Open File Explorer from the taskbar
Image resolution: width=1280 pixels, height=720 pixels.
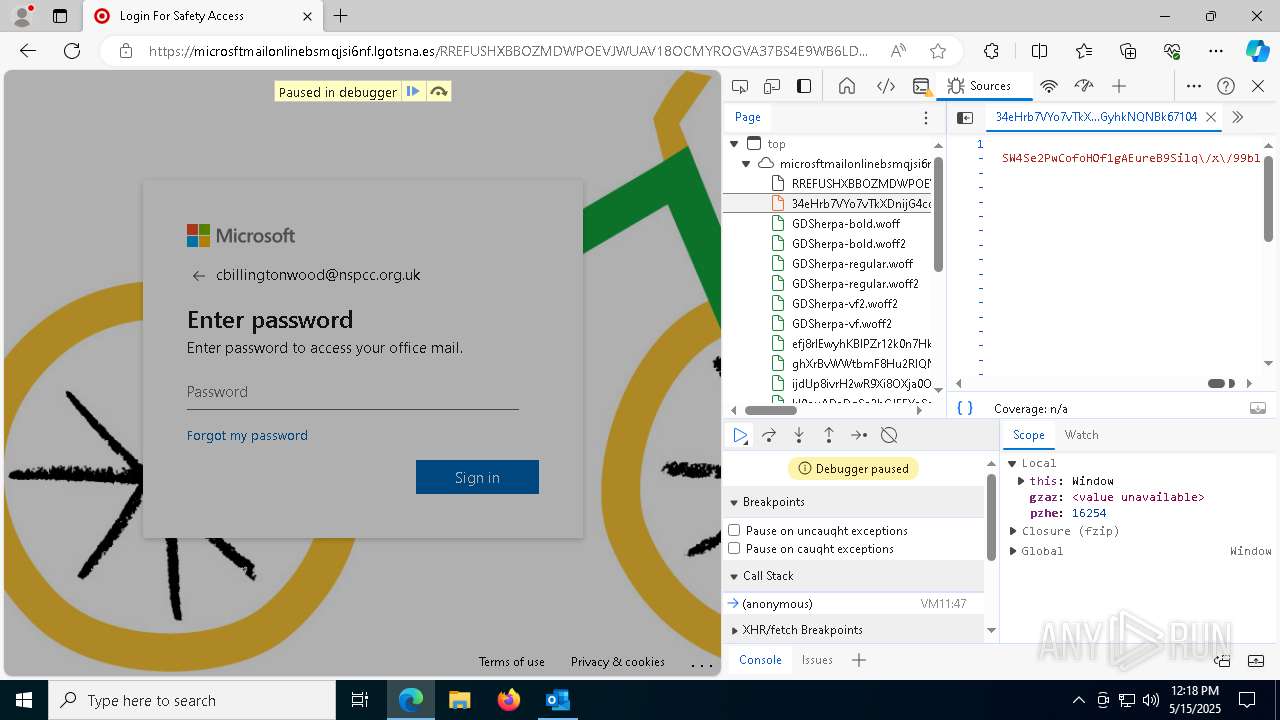[x=460, y=700]
